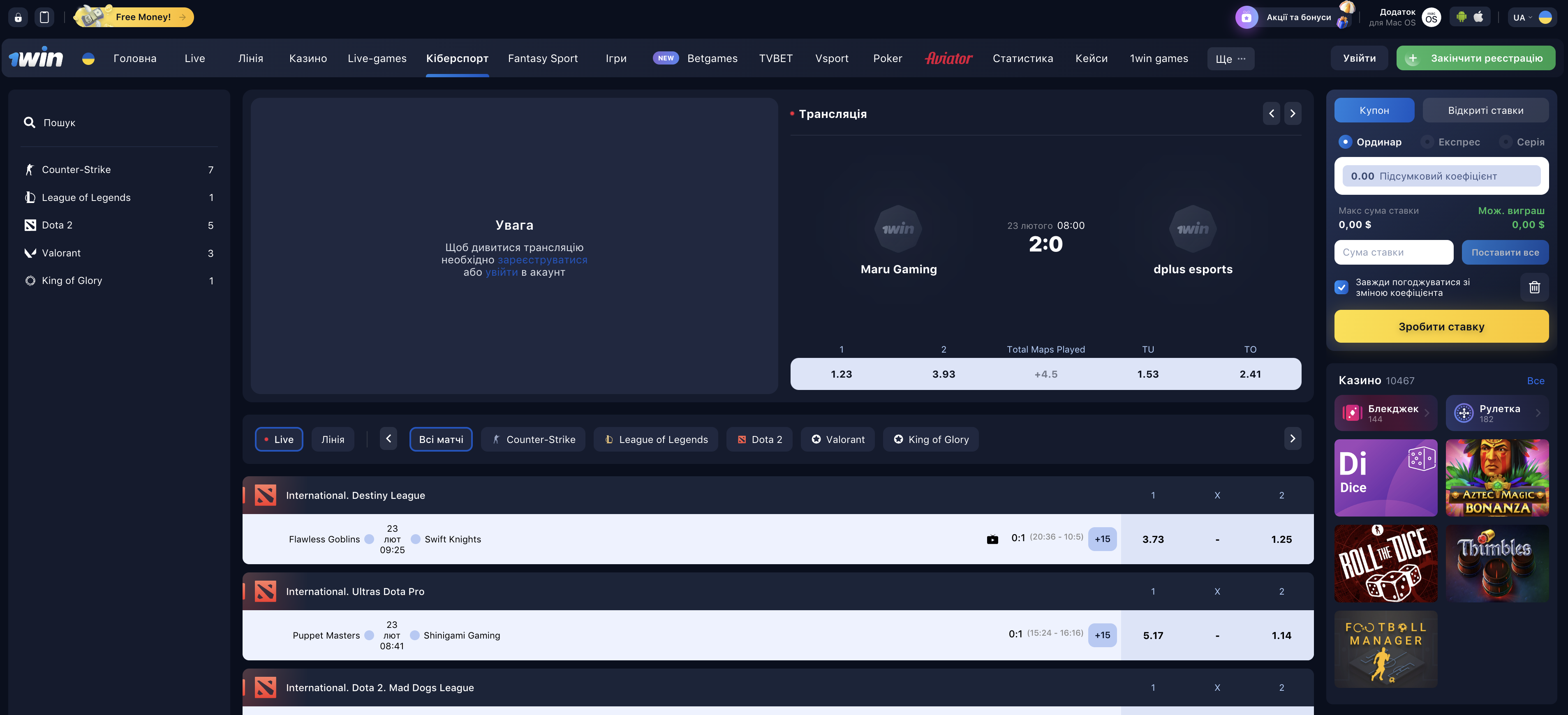Click the Сума ставки input field
Image resolution: width=1568 pixels, height=715 pixels.
point(1393,253)
